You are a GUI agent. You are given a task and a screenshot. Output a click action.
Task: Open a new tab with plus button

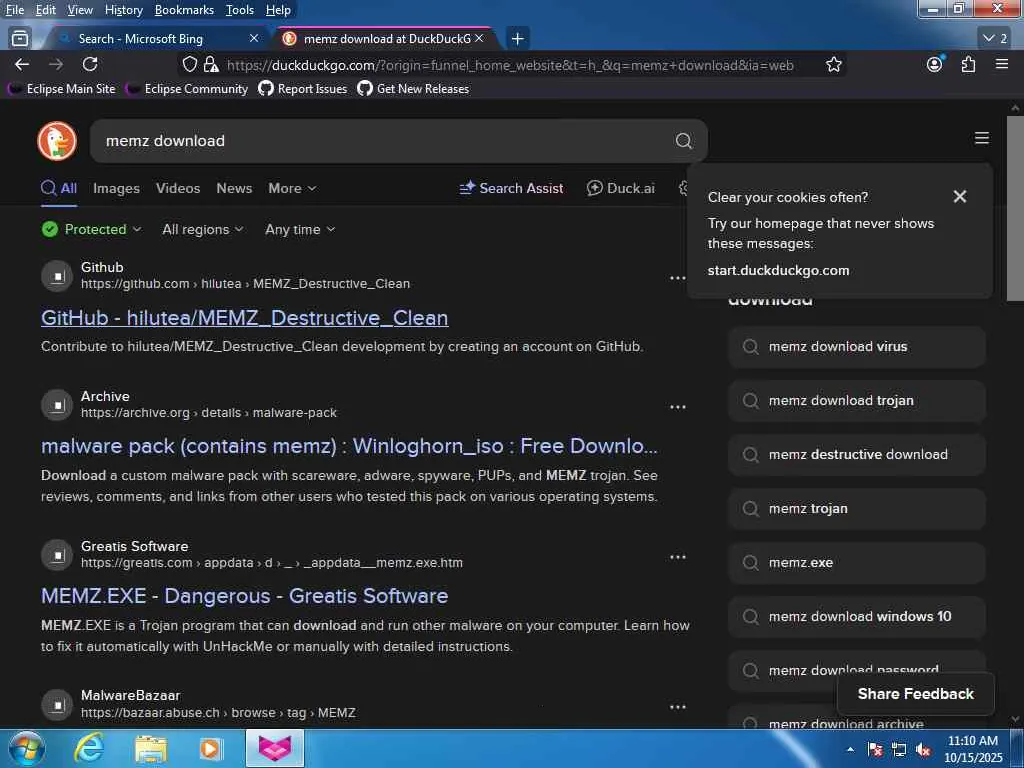(517, 39)
